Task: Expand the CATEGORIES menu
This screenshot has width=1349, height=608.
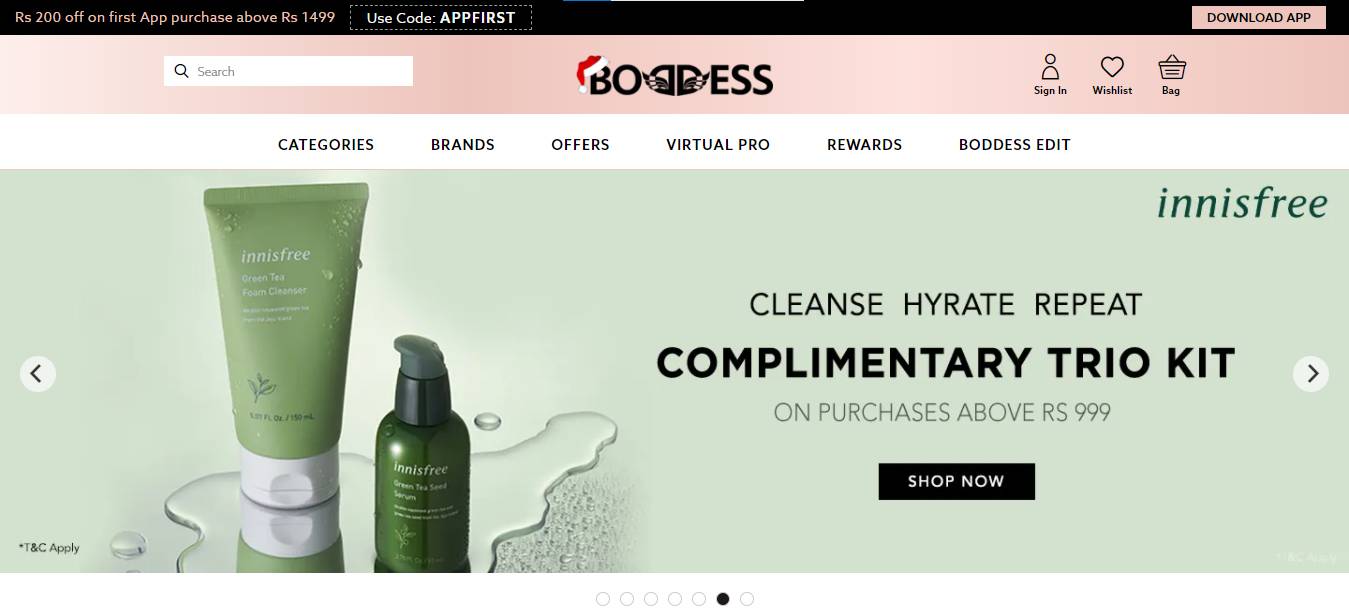Action: tap(326, 145)
